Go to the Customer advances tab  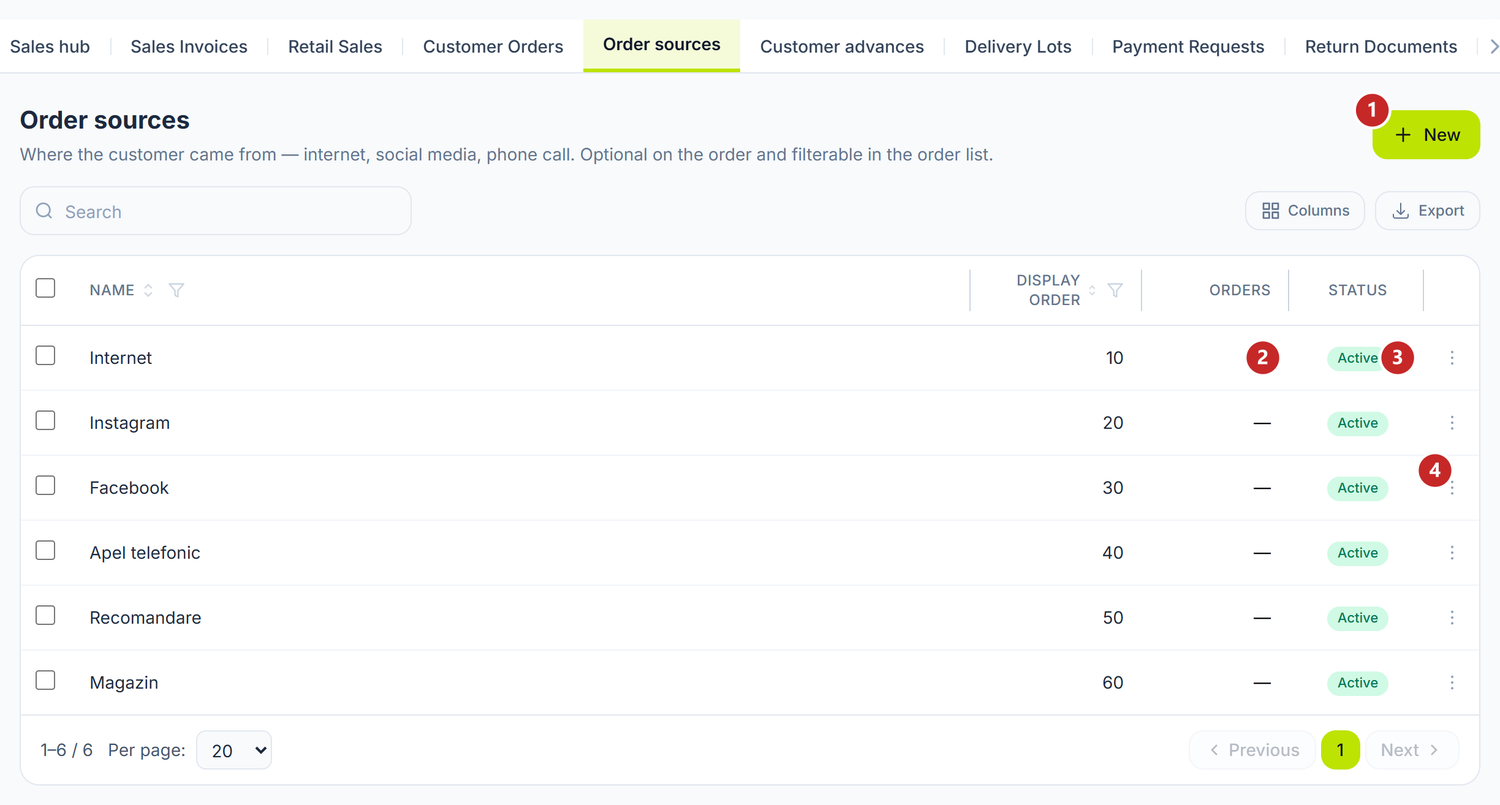pos(842,46)
